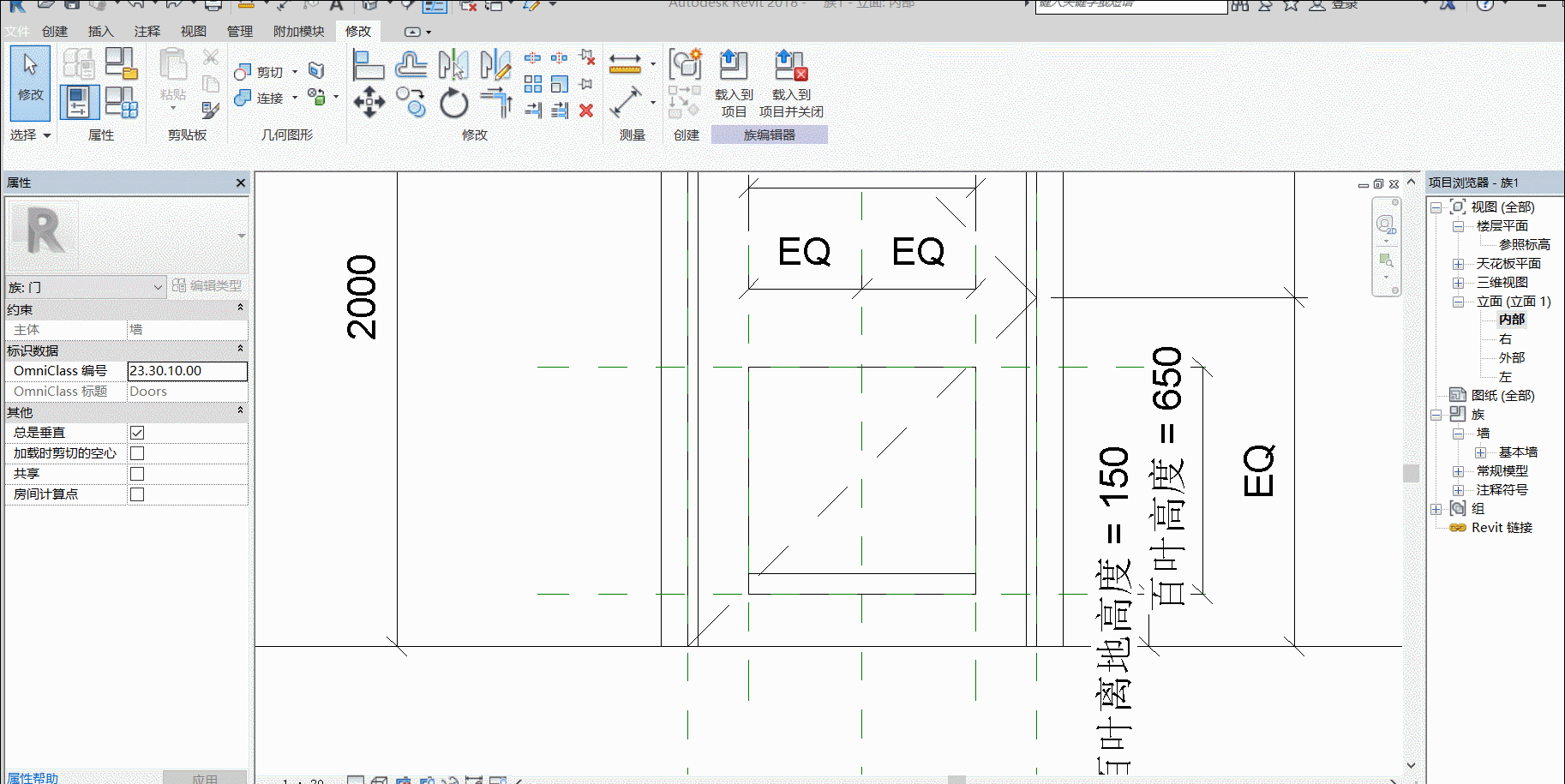Click the Trim/Extend to Corner icon

pos(496,103)
